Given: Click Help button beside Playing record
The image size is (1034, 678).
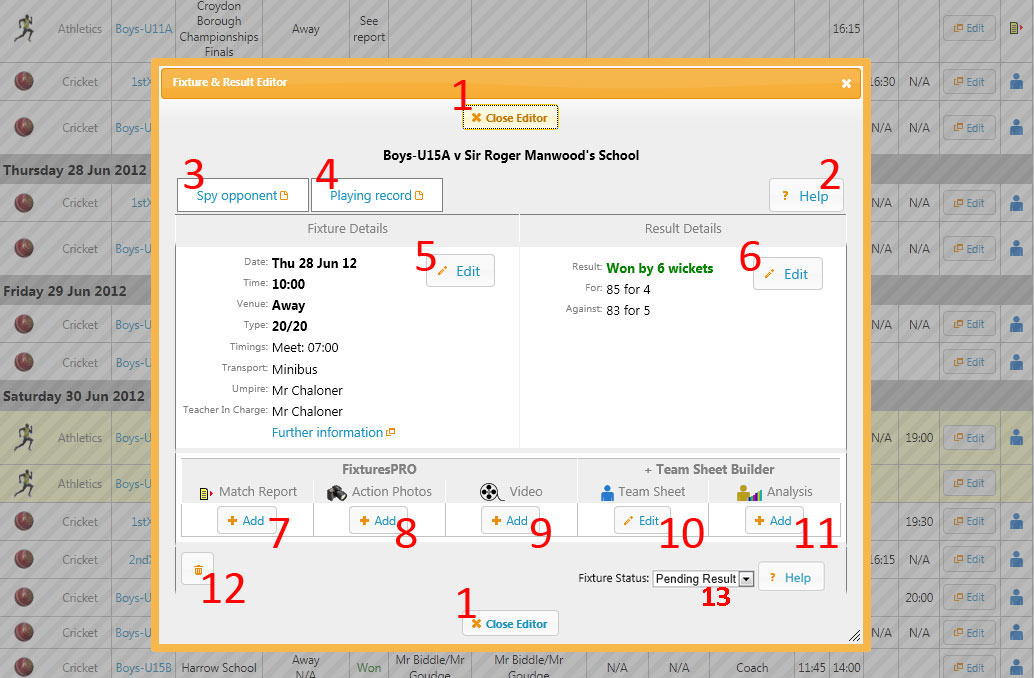Looking at the screenshot, I should 806,196.
